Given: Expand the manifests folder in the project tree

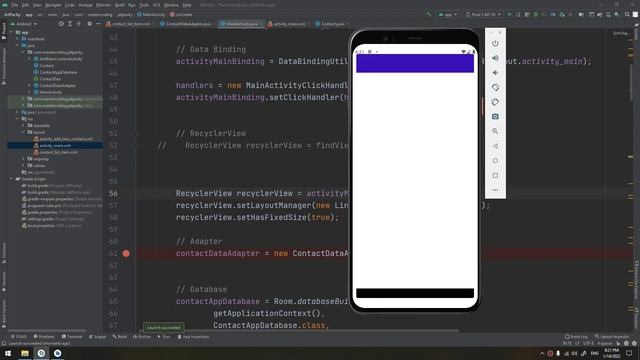Looking at the screenshot, I should (18, 39).
